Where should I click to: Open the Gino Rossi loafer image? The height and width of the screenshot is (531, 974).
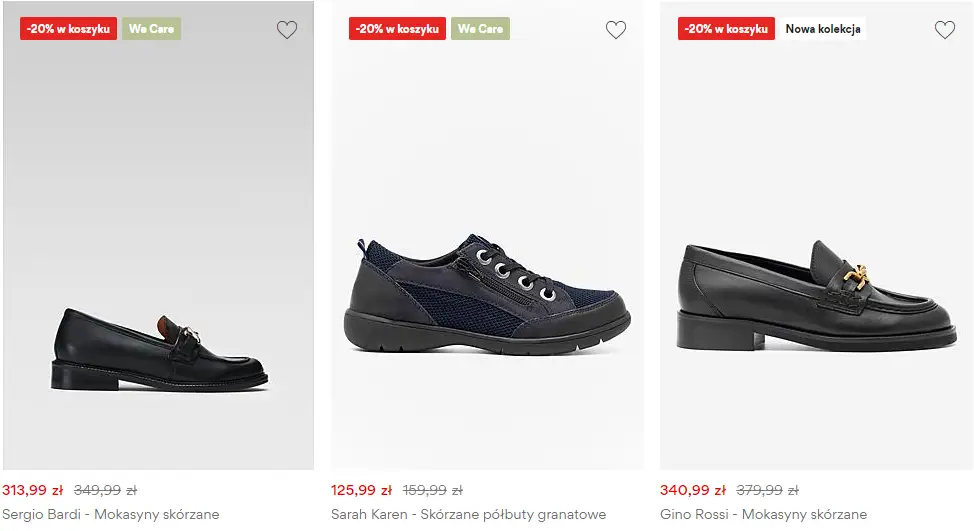point(816,295)
